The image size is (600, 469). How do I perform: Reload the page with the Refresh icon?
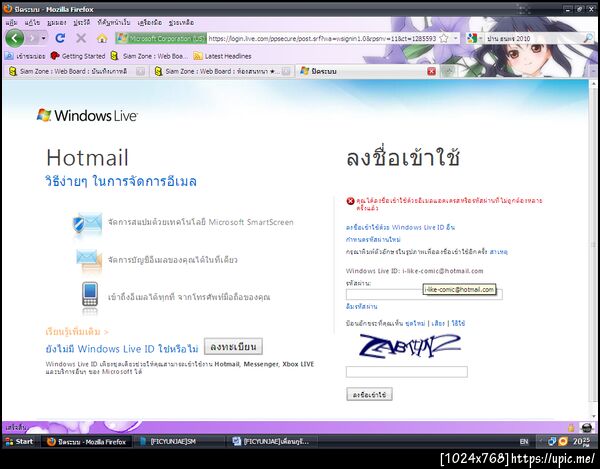click(60, 38)
